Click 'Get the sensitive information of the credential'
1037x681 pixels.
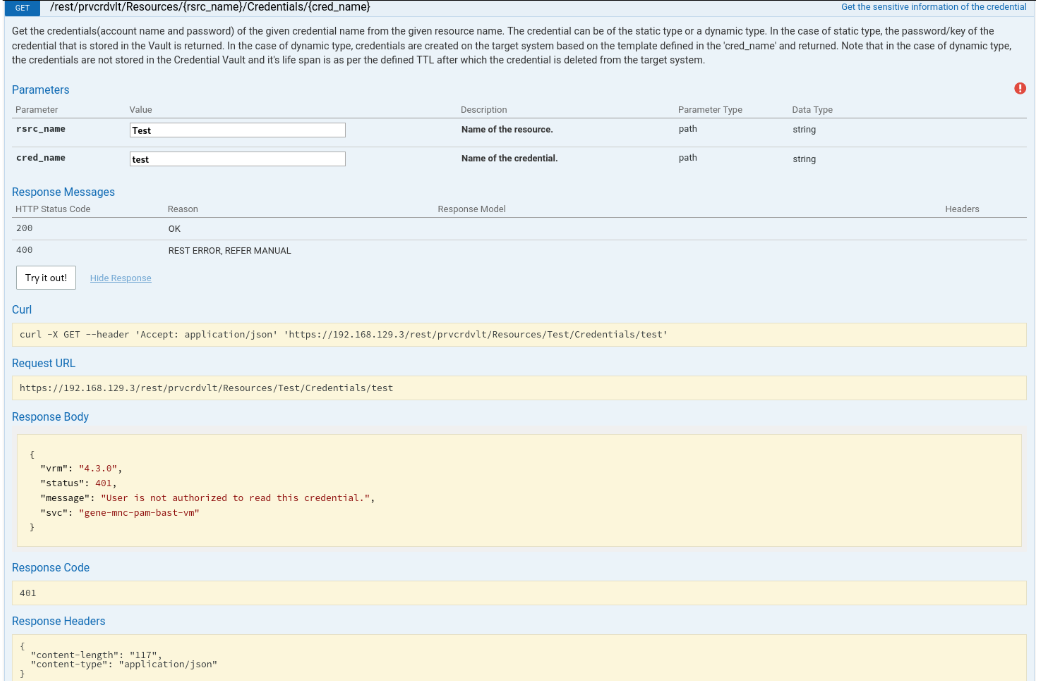click(x=933, y=7)
